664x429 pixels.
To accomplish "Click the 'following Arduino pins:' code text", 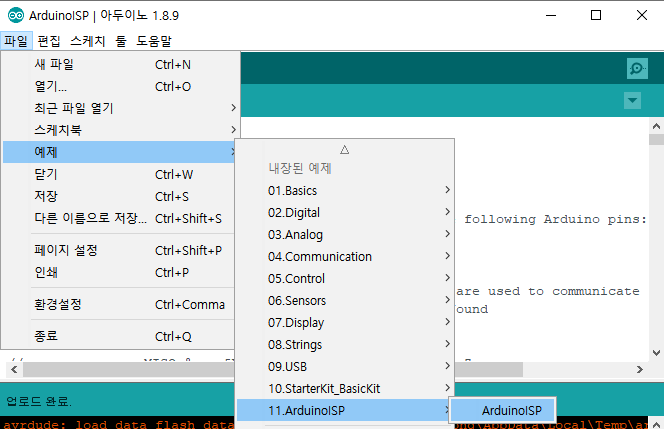I will point(556,219).
